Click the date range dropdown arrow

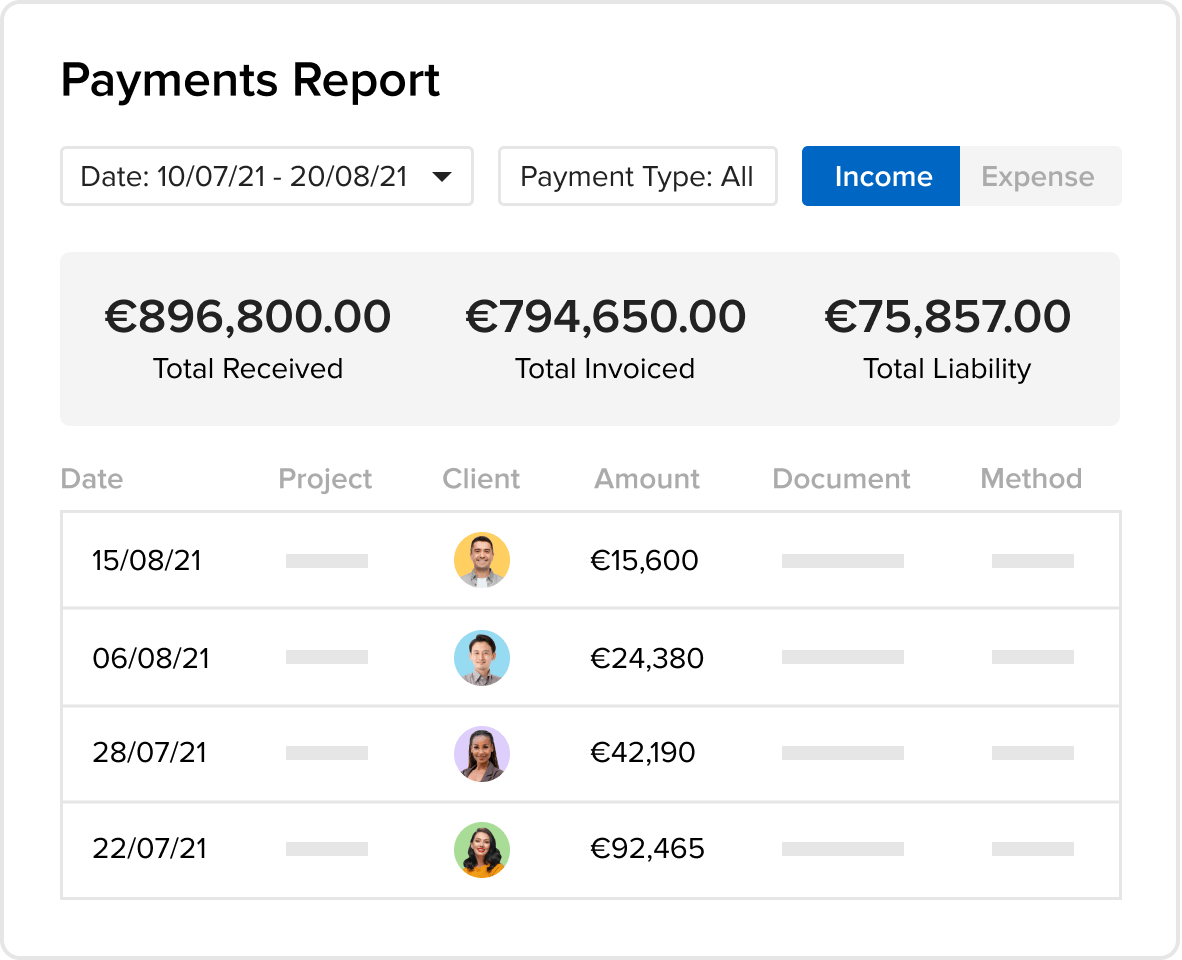442,177
